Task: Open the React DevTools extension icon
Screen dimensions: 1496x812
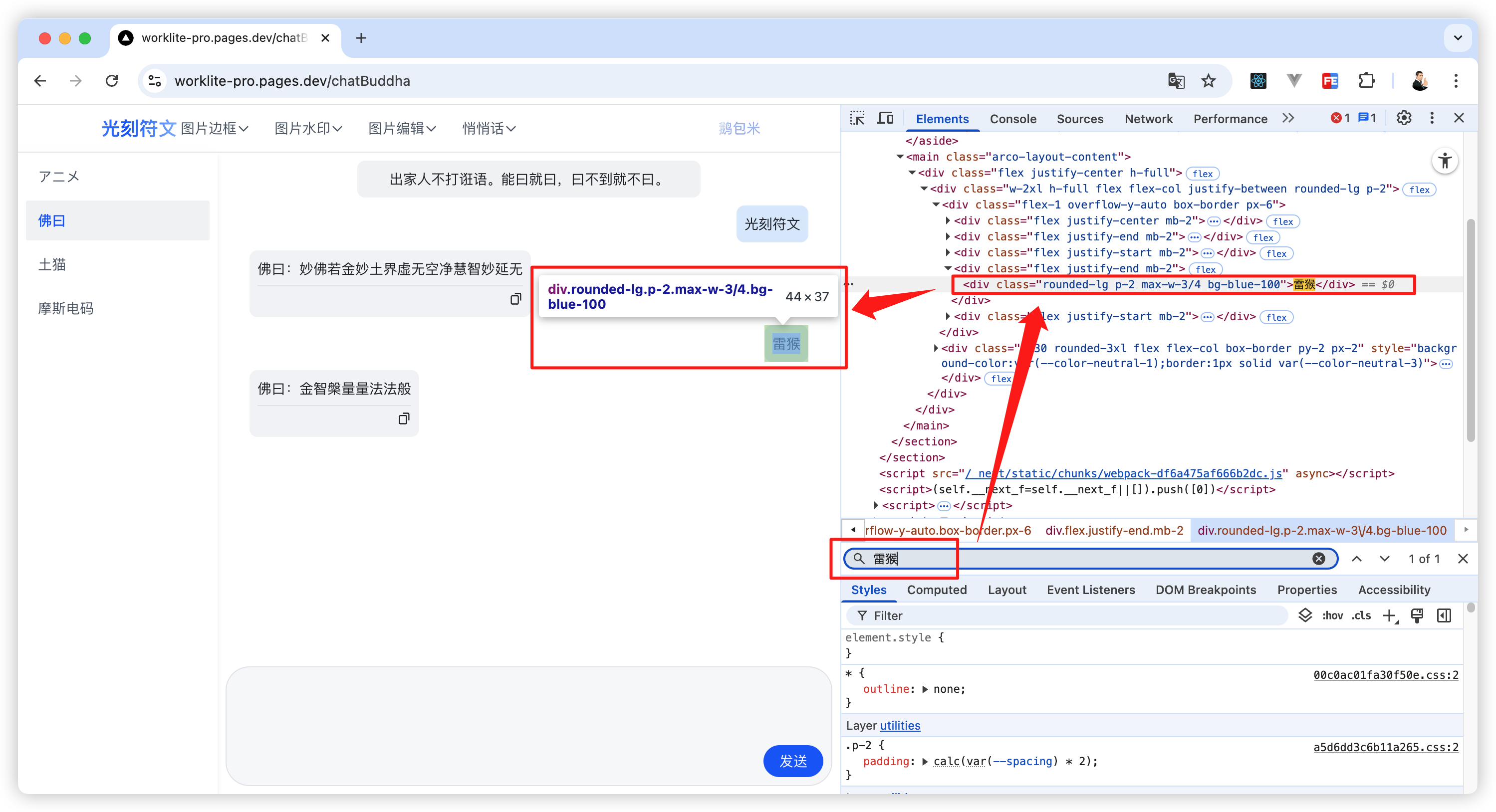Action: pyautogui.click(x=1258, y=81)
